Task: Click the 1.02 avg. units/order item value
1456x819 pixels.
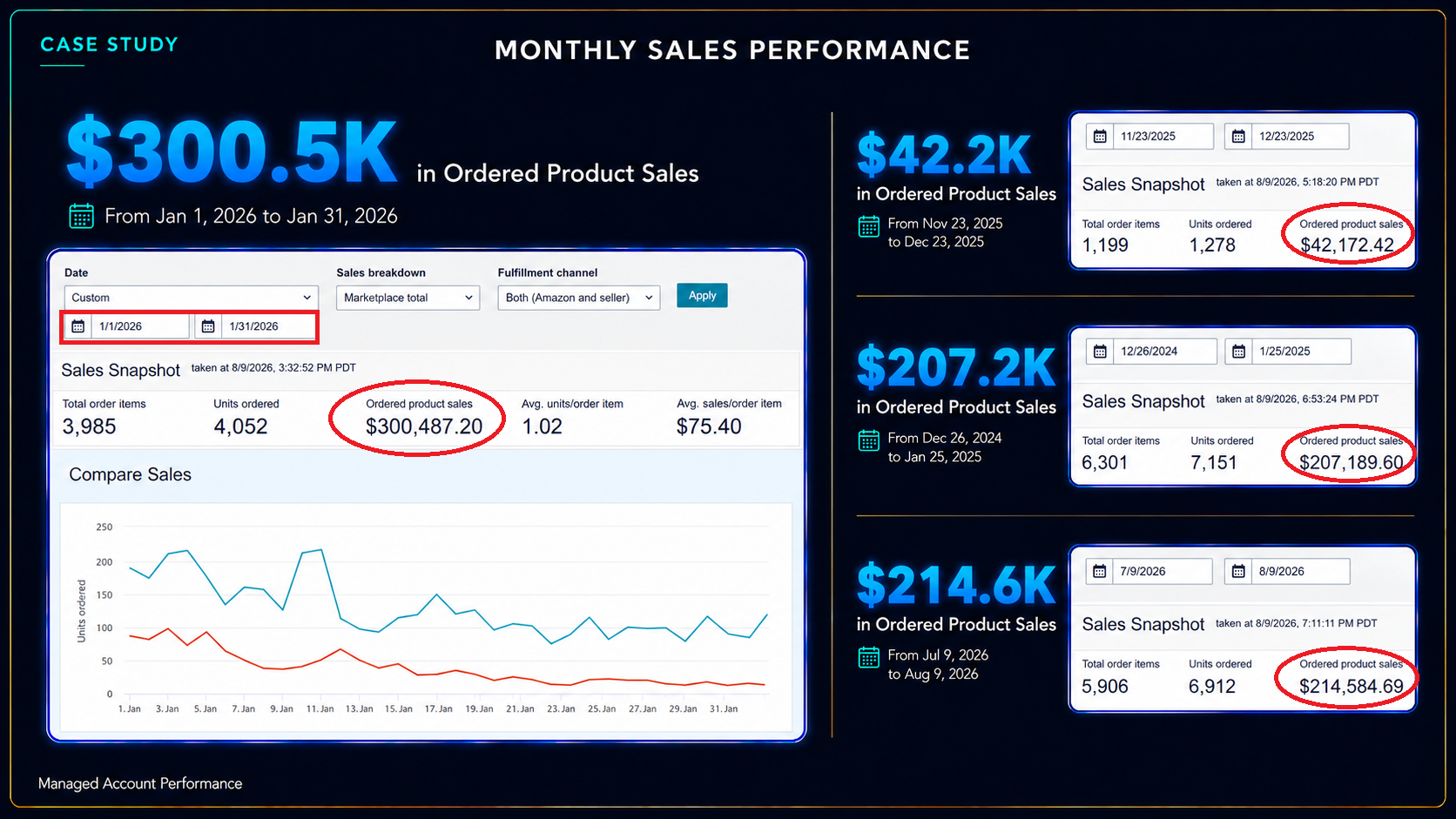Action: click(x=543, y=426)
